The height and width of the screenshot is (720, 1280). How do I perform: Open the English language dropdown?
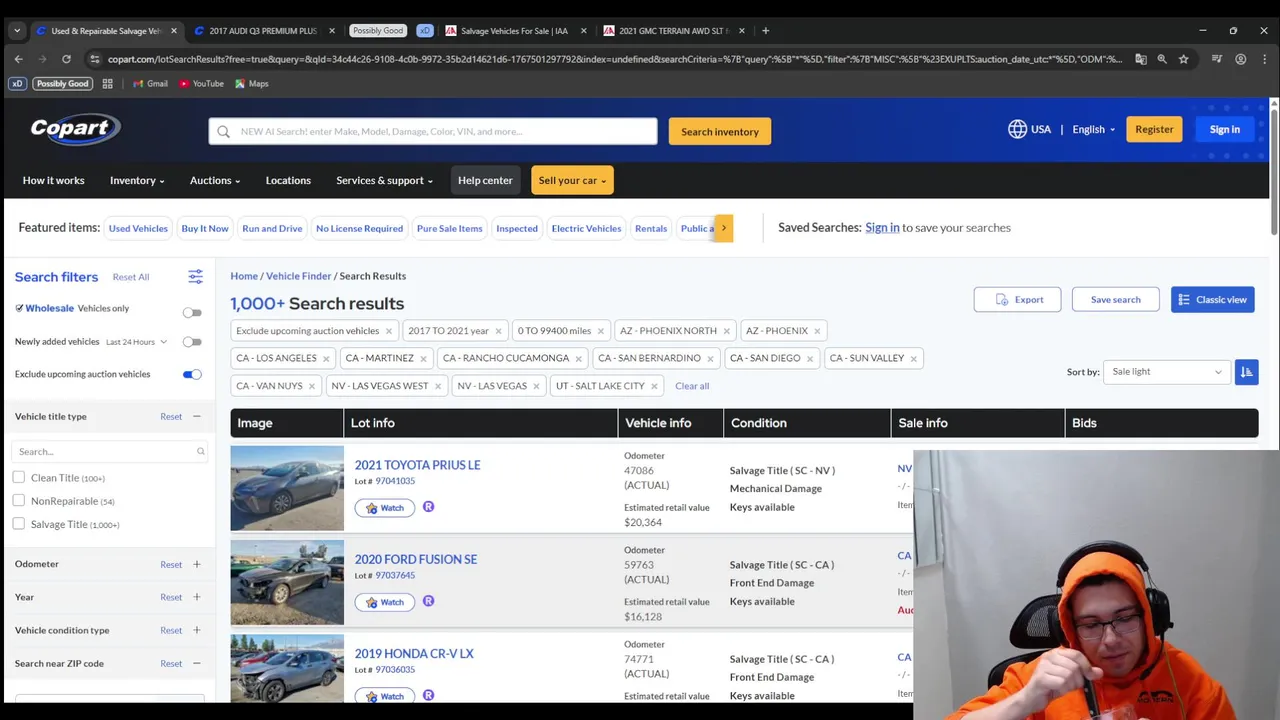coord(1093,129)
